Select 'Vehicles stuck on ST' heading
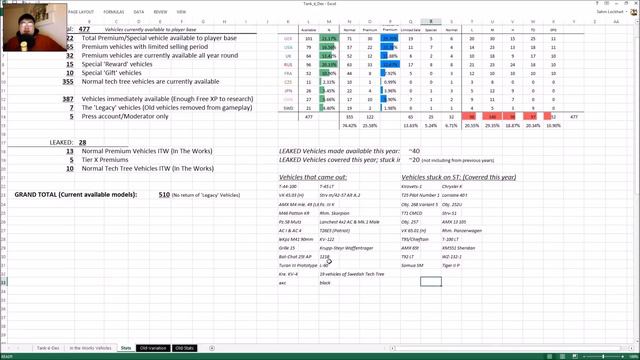Viewport: 640px width, 360px height. [459, 177]
